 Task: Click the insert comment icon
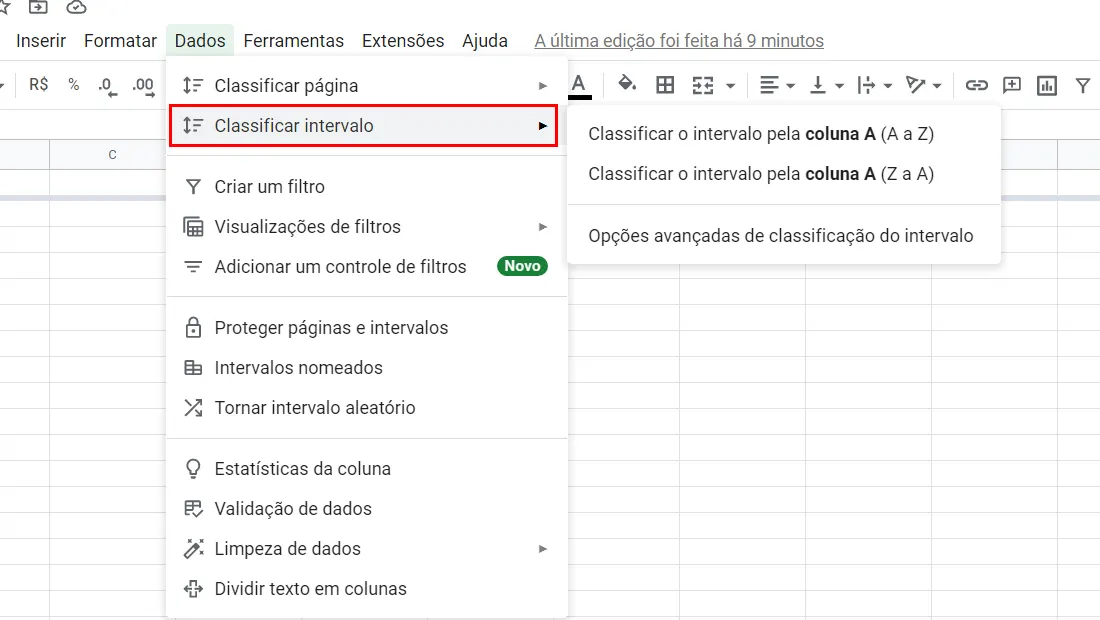pos(1012,86)
